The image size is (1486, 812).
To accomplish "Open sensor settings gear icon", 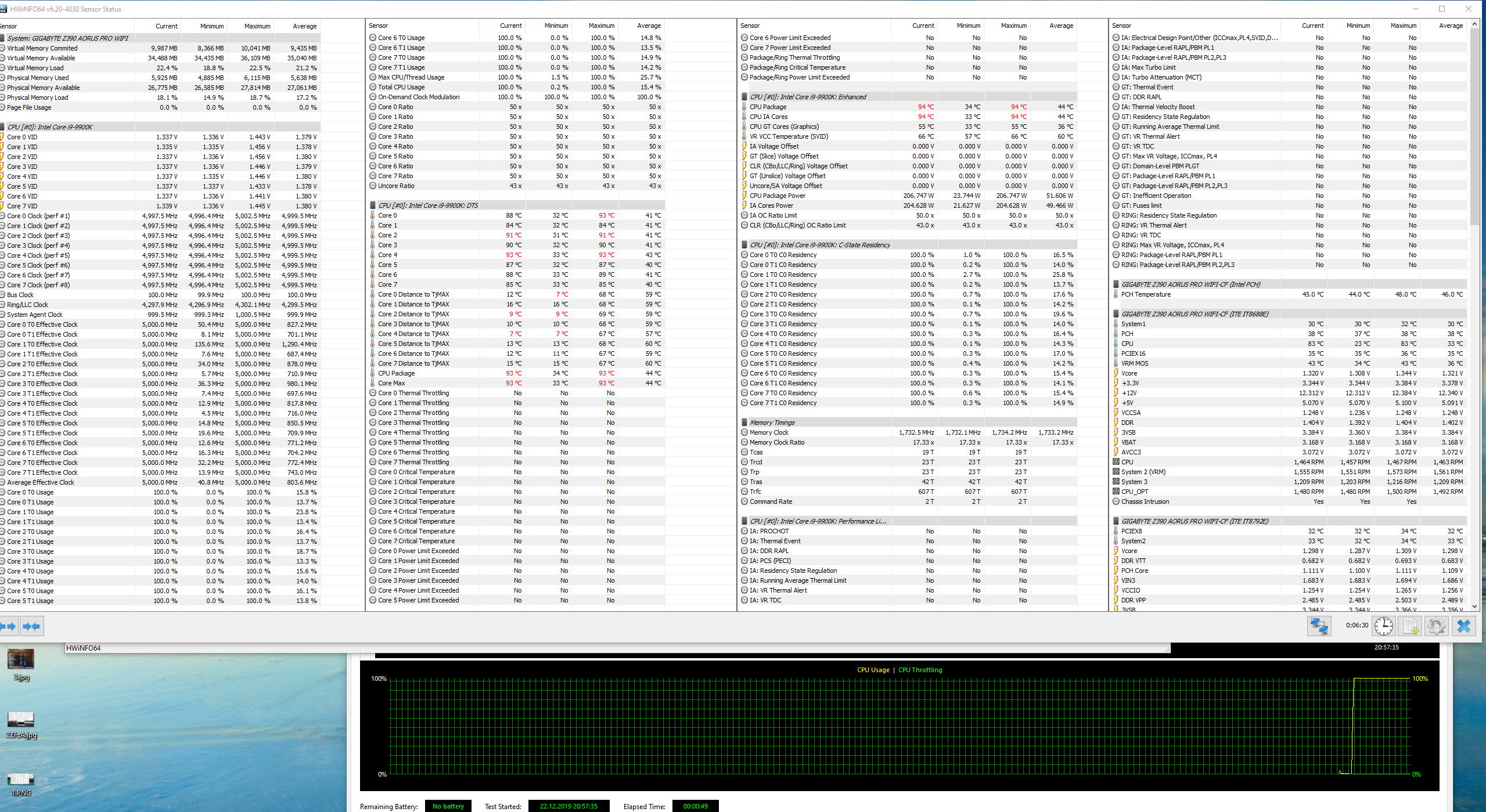I will [x=1437, y=626].
